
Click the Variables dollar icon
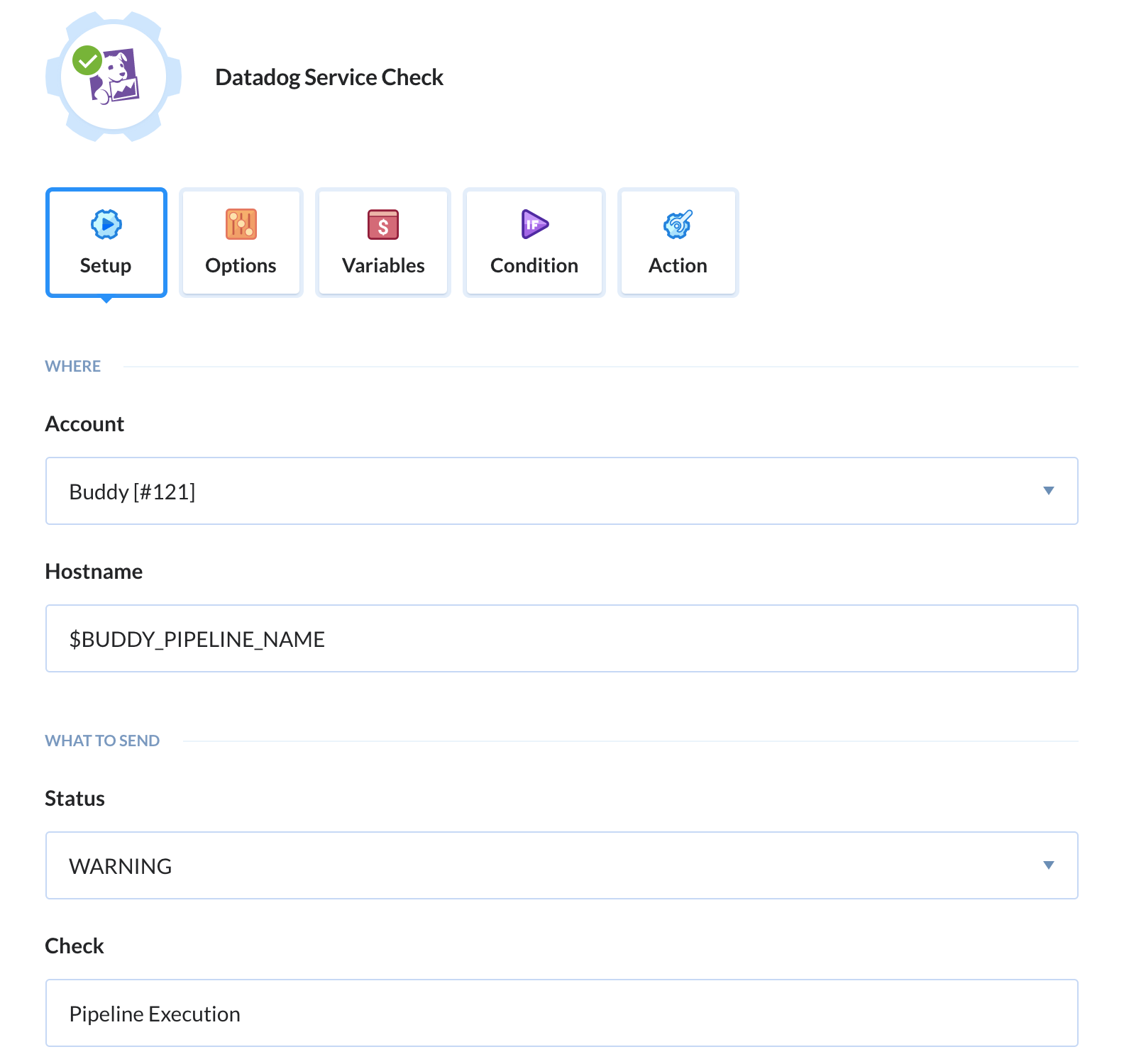point(383,225)
